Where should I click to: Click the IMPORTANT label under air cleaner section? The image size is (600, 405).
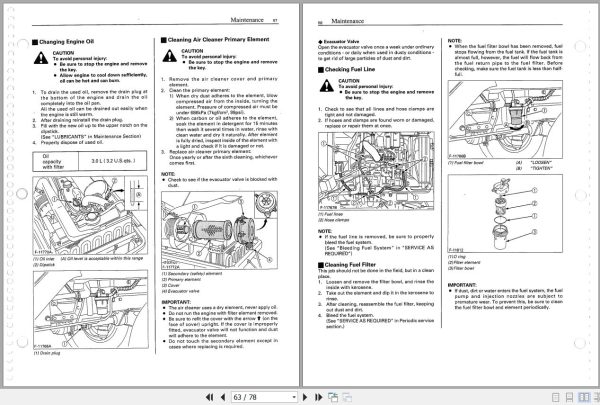click(x=176, y=302)
